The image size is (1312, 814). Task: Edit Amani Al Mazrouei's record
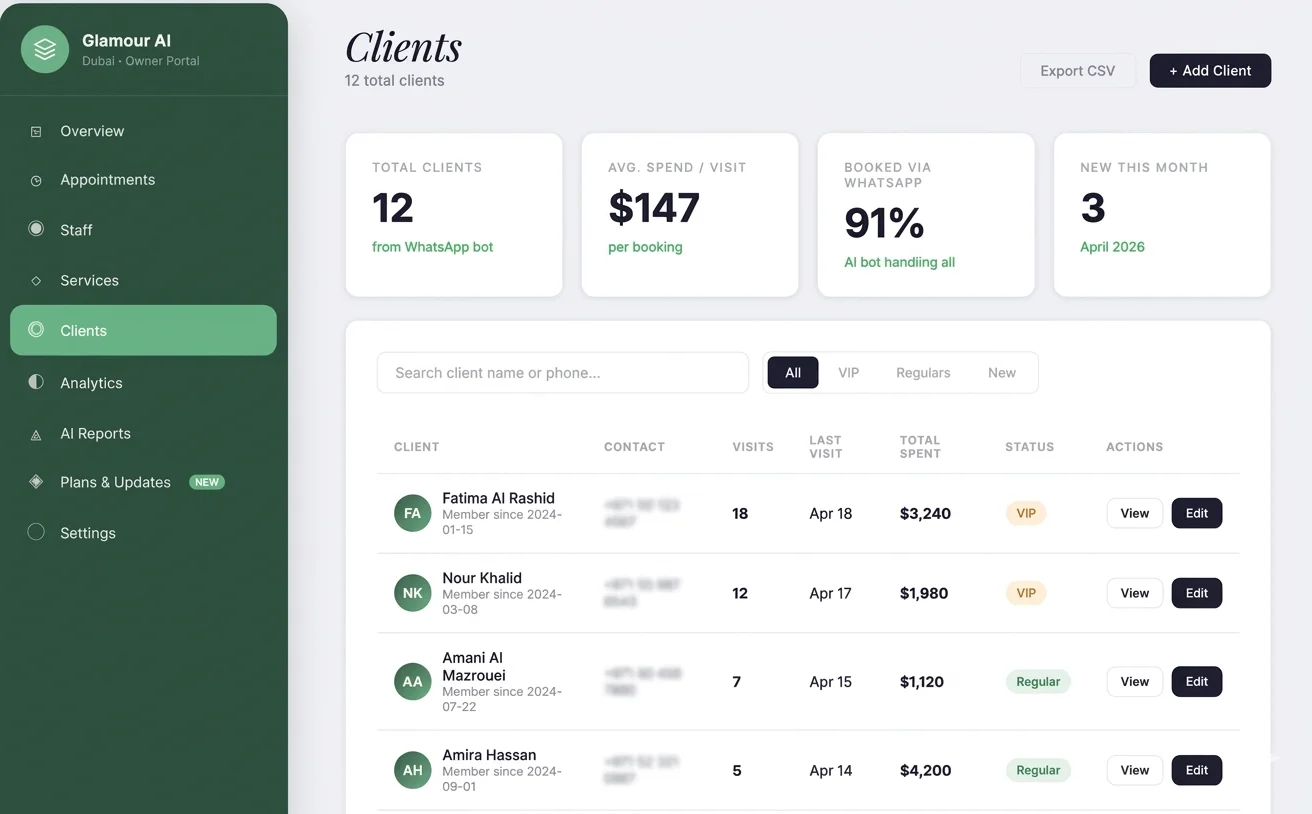tap(1197, 682)
